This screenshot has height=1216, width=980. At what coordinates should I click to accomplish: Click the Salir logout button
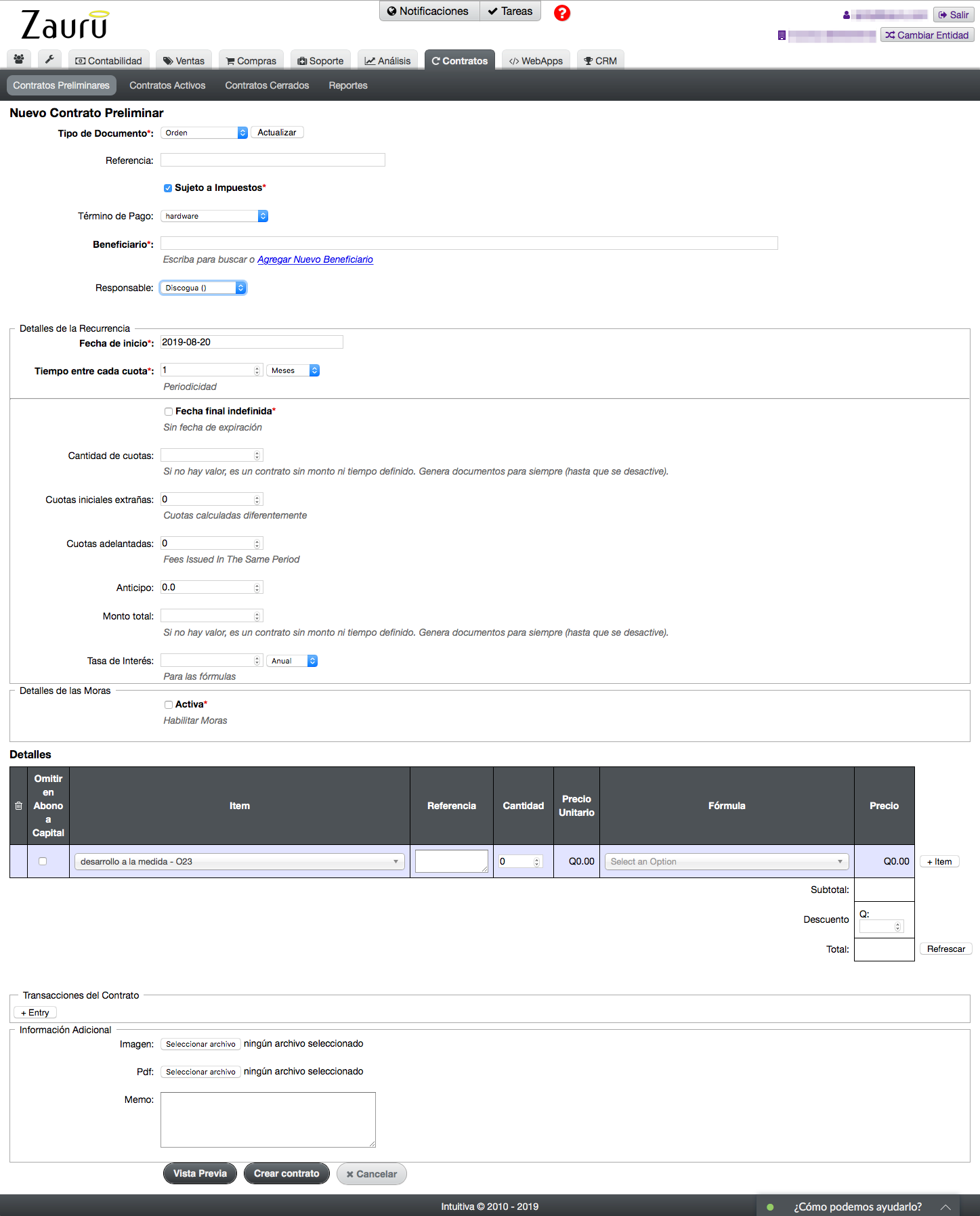(954, 15)
